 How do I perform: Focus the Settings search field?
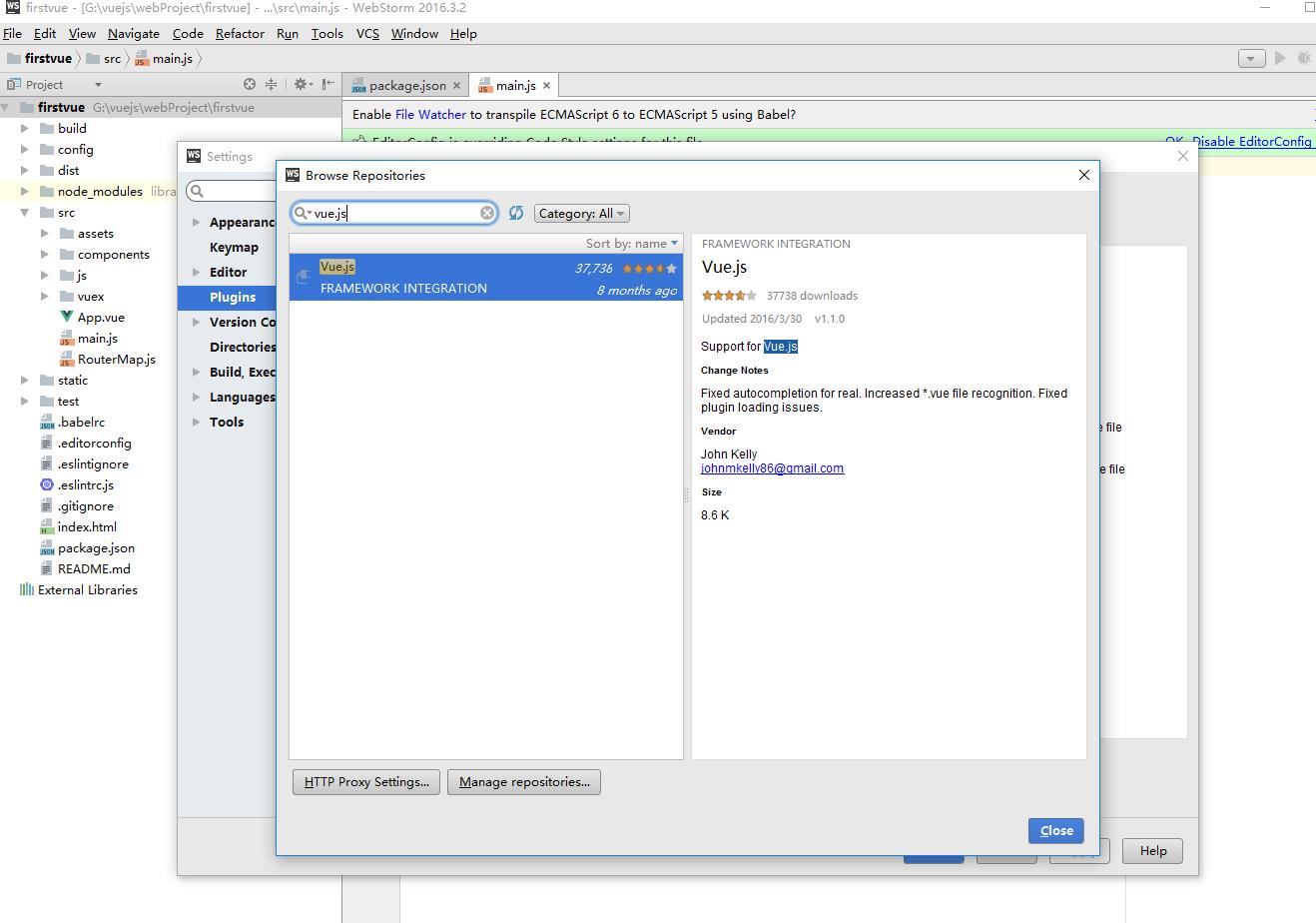point(232,191)
